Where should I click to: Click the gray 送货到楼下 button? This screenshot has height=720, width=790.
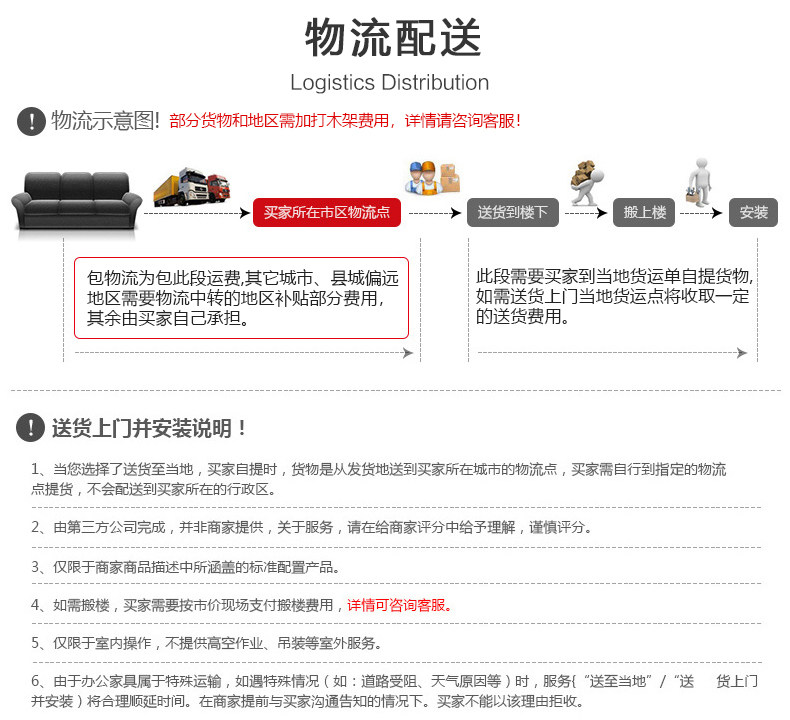(512, 213)
